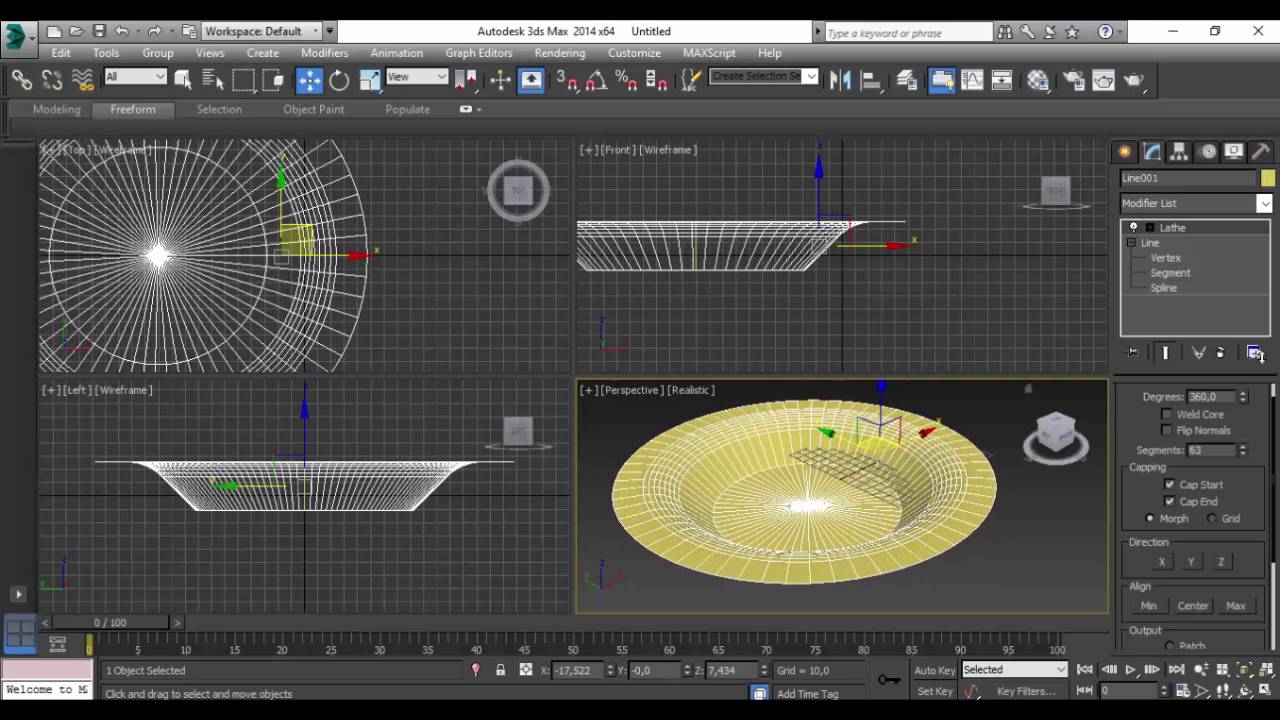Toggle the Angle Snap tool
This screenshot has width=1280, height=720.
click(x=597, y=80)
